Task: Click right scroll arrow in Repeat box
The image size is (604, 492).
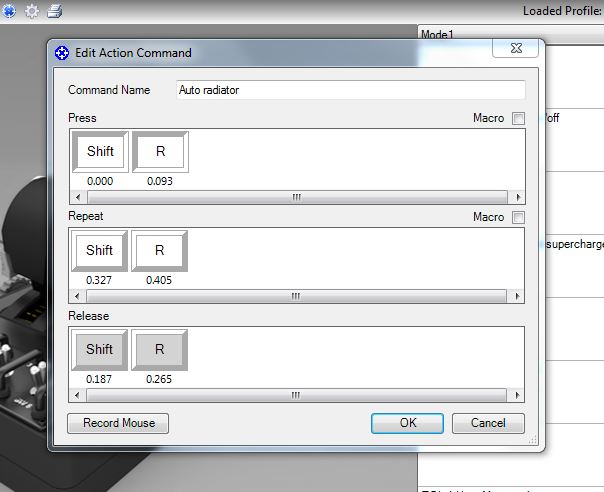Action: pyautogui.click(x=517, y=296)
